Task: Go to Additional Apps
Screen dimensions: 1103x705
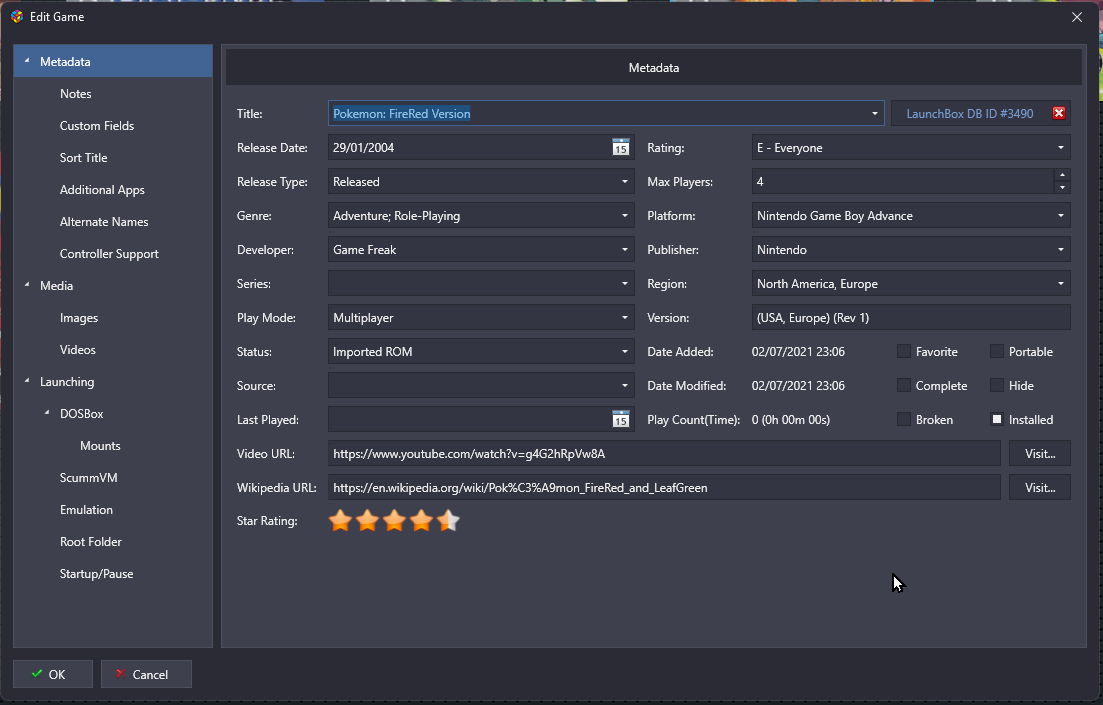Action: tap(102, 190)
